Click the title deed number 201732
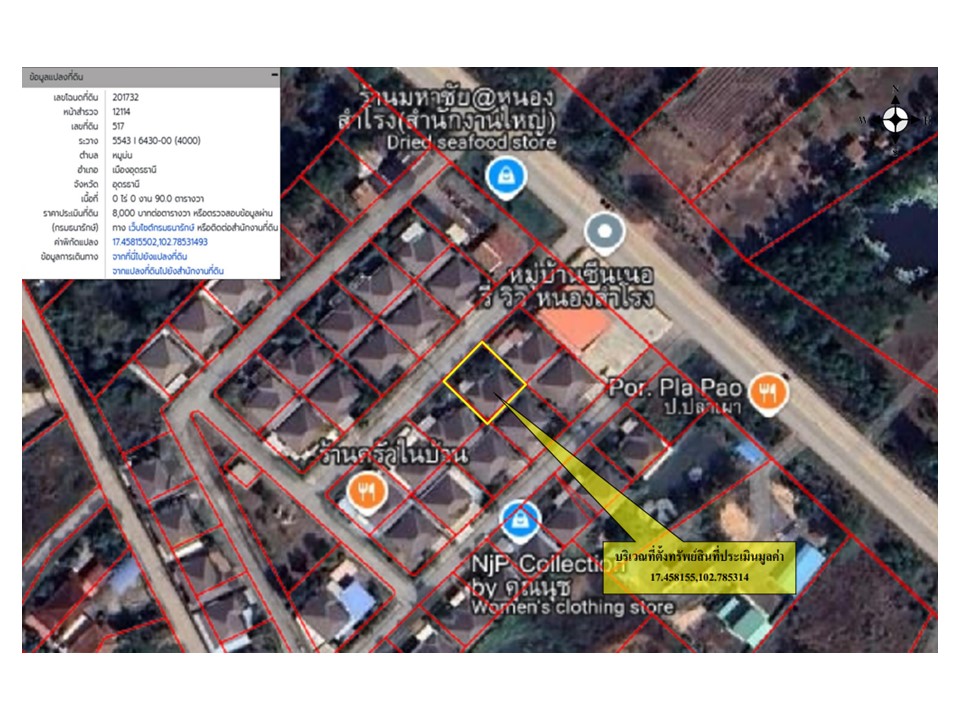This screenshot has width=960, height=720. [x=126, y=97]
